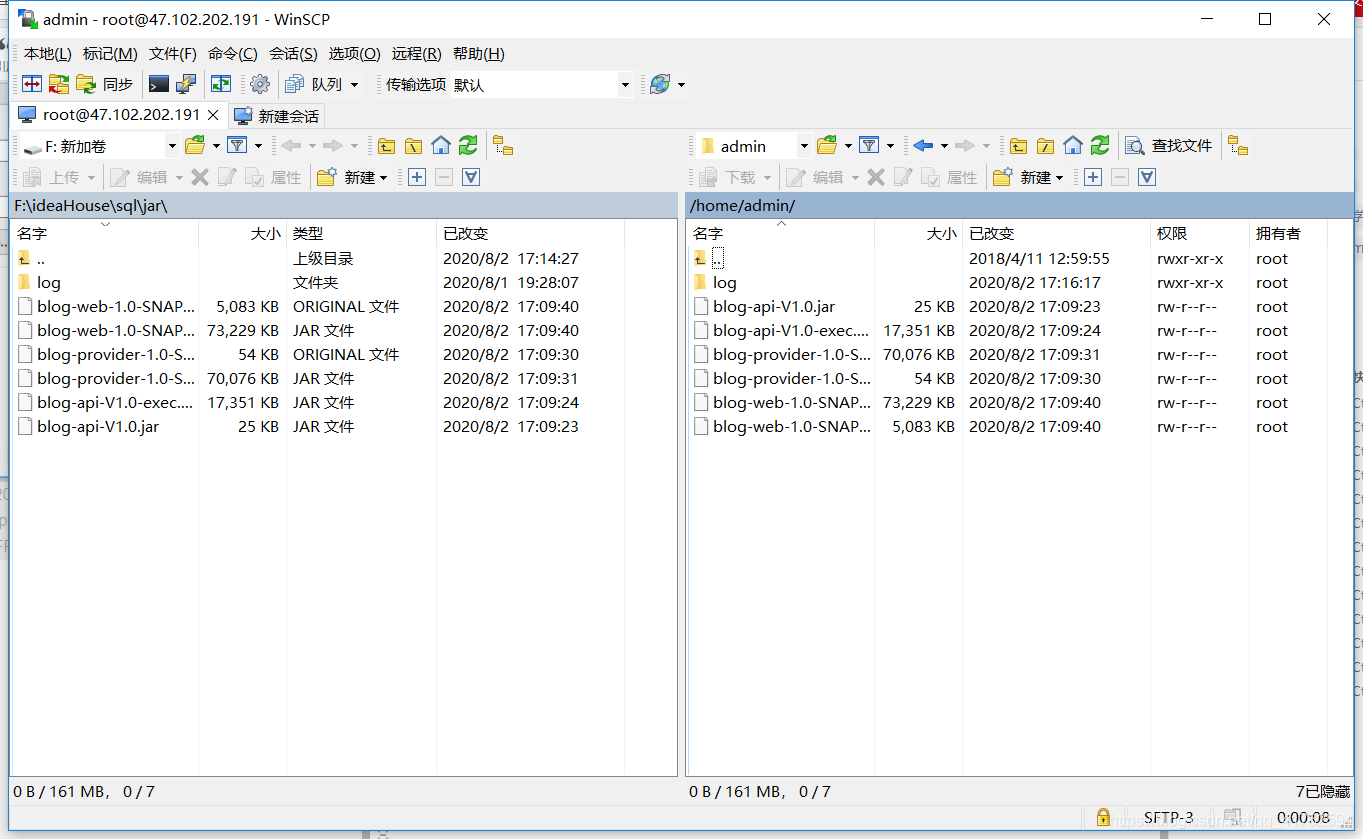Open the 选项(O) menu

click(354, 54)
